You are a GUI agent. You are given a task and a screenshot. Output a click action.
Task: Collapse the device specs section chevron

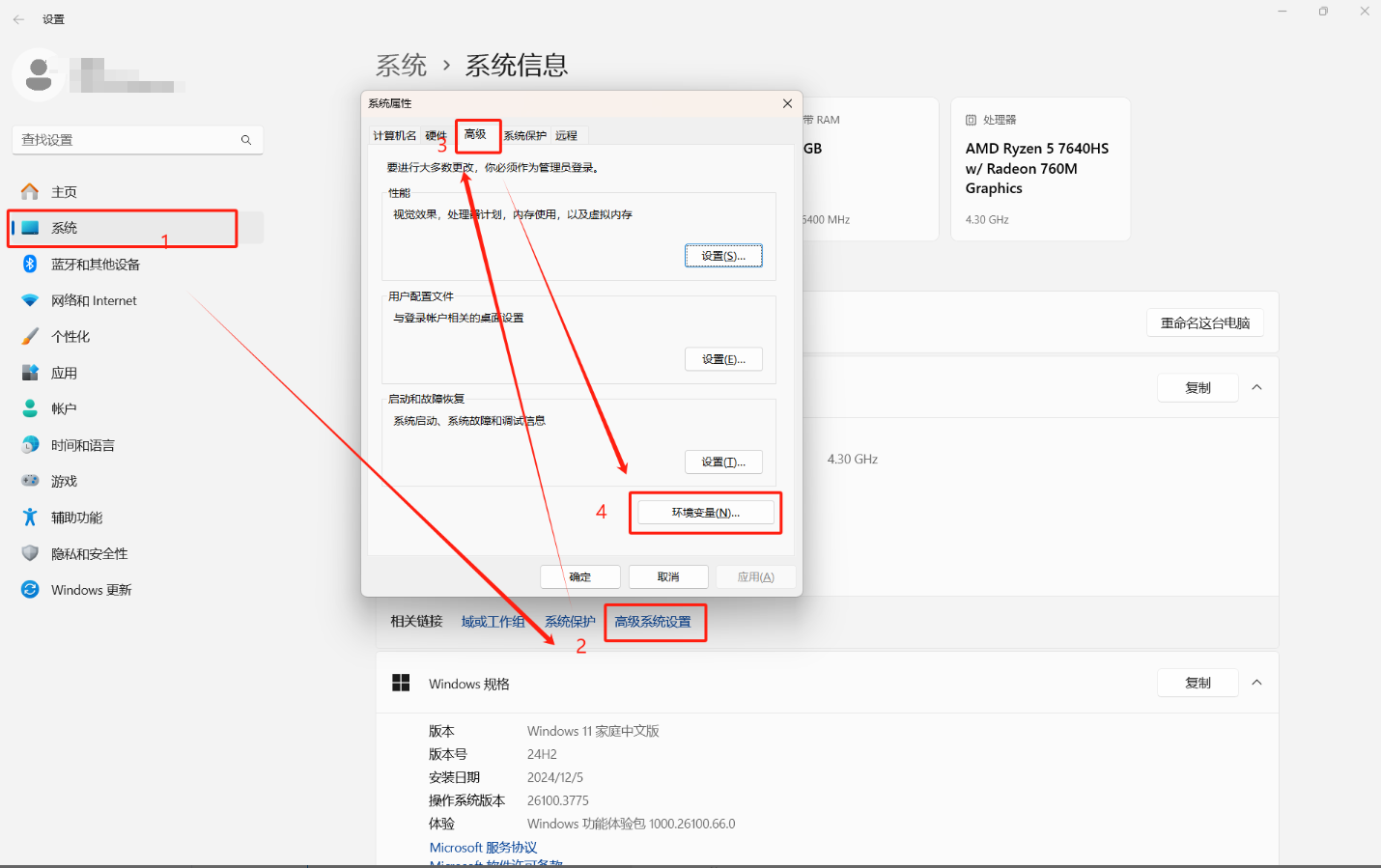pos(1256,387)
